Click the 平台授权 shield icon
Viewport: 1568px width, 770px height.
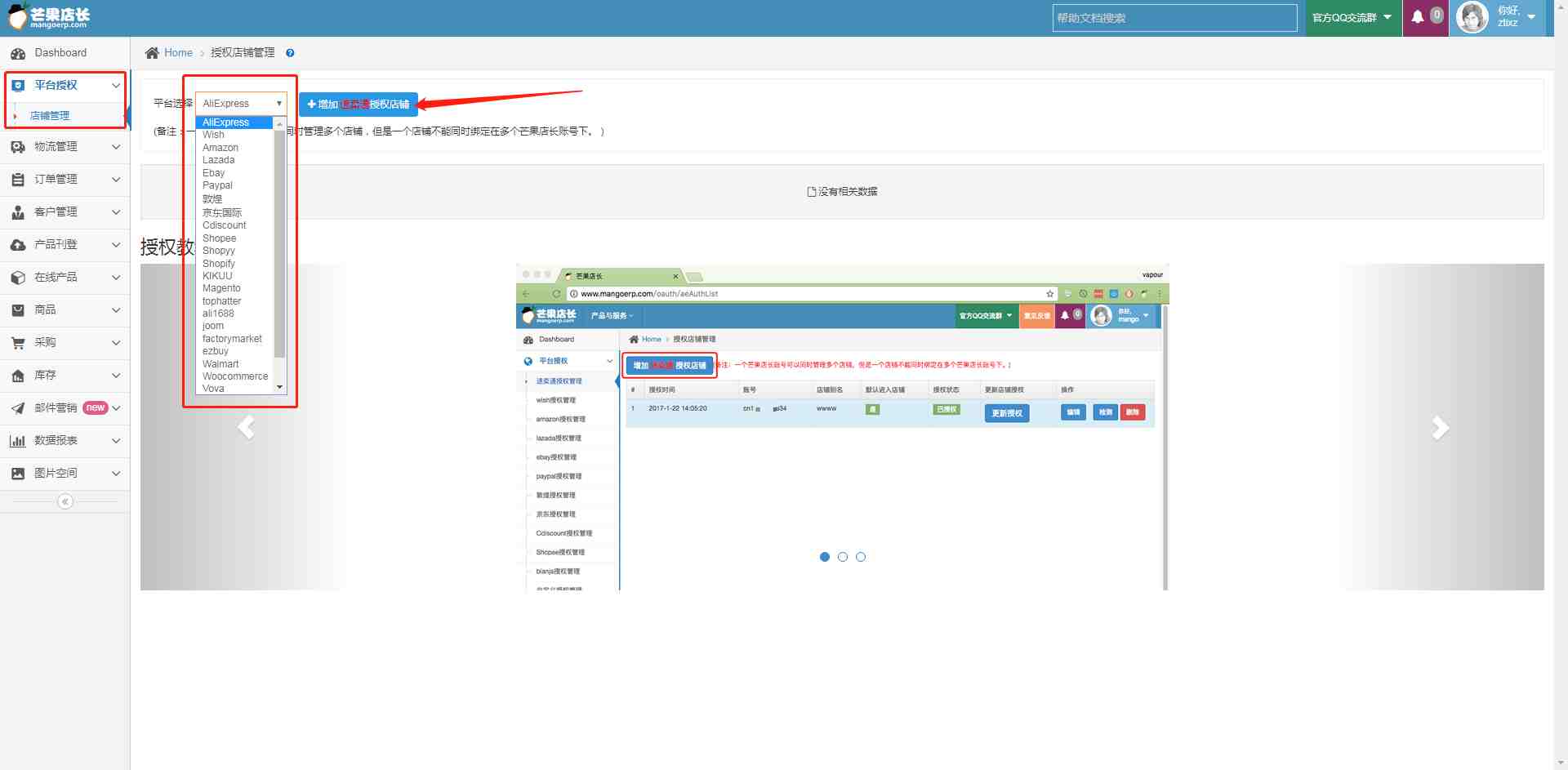(18, 85)
